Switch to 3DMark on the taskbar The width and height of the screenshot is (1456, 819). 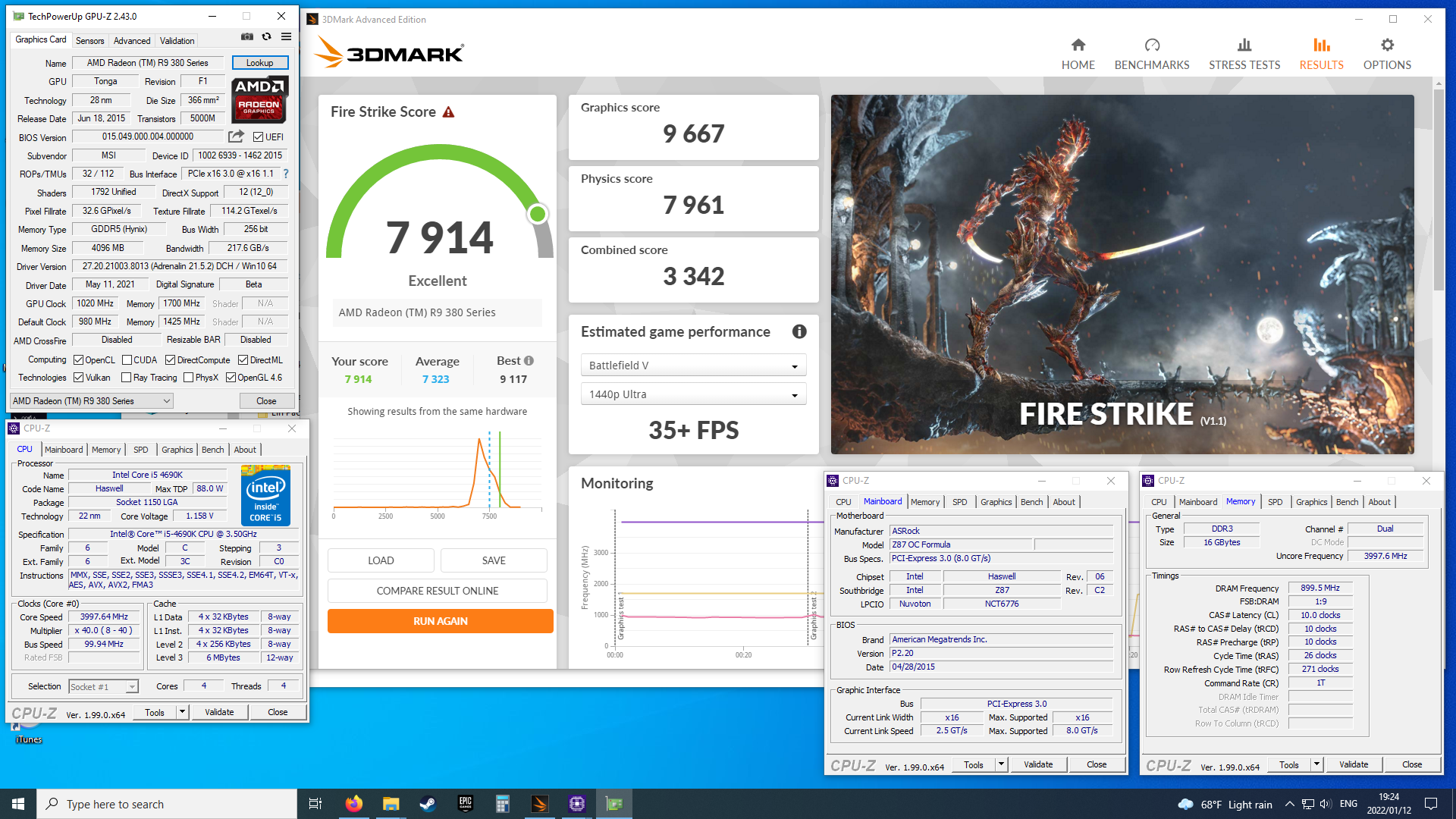click(x=539, y=804)
